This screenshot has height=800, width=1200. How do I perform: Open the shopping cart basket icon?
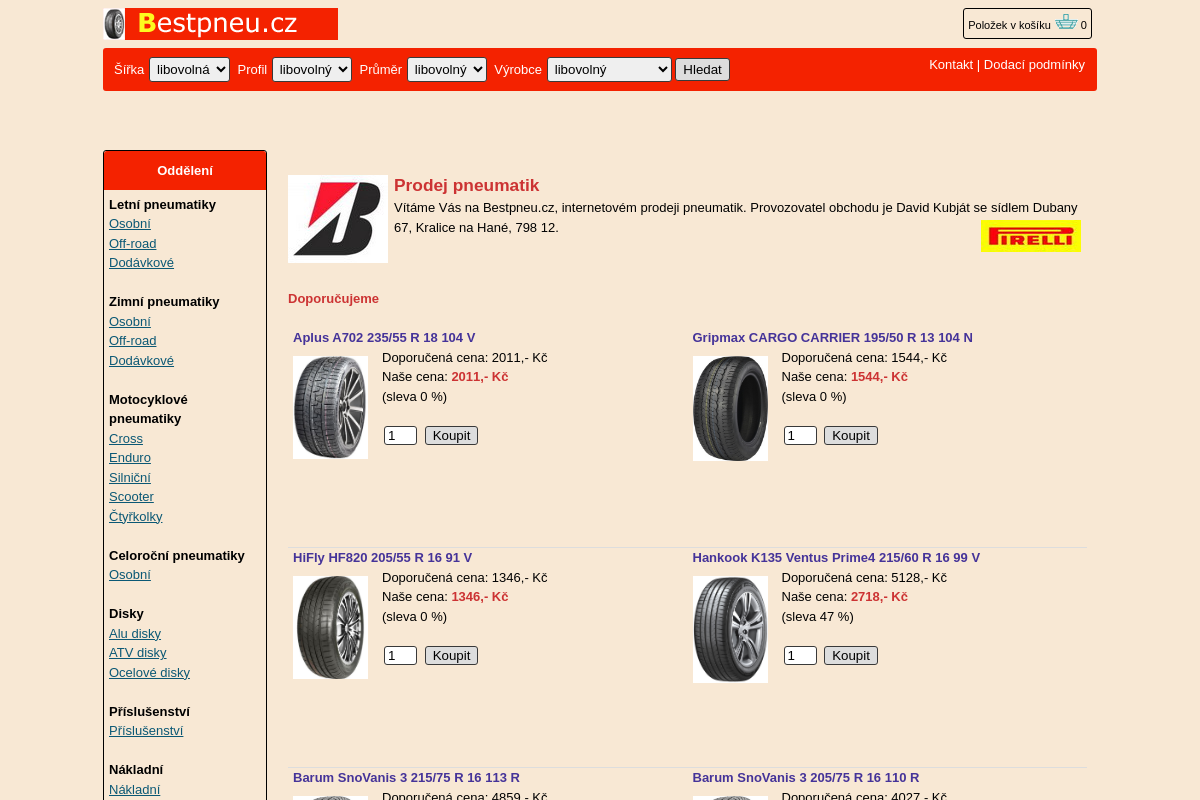[x=1066, y=23]
